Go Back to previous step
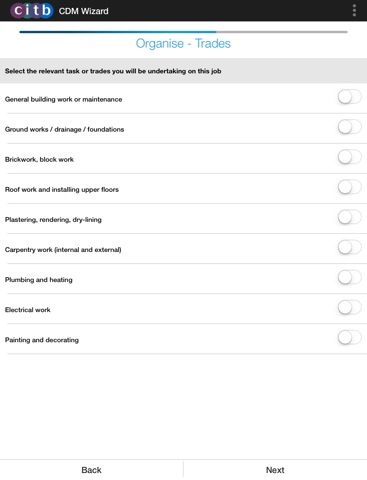 tap(91, 470)
